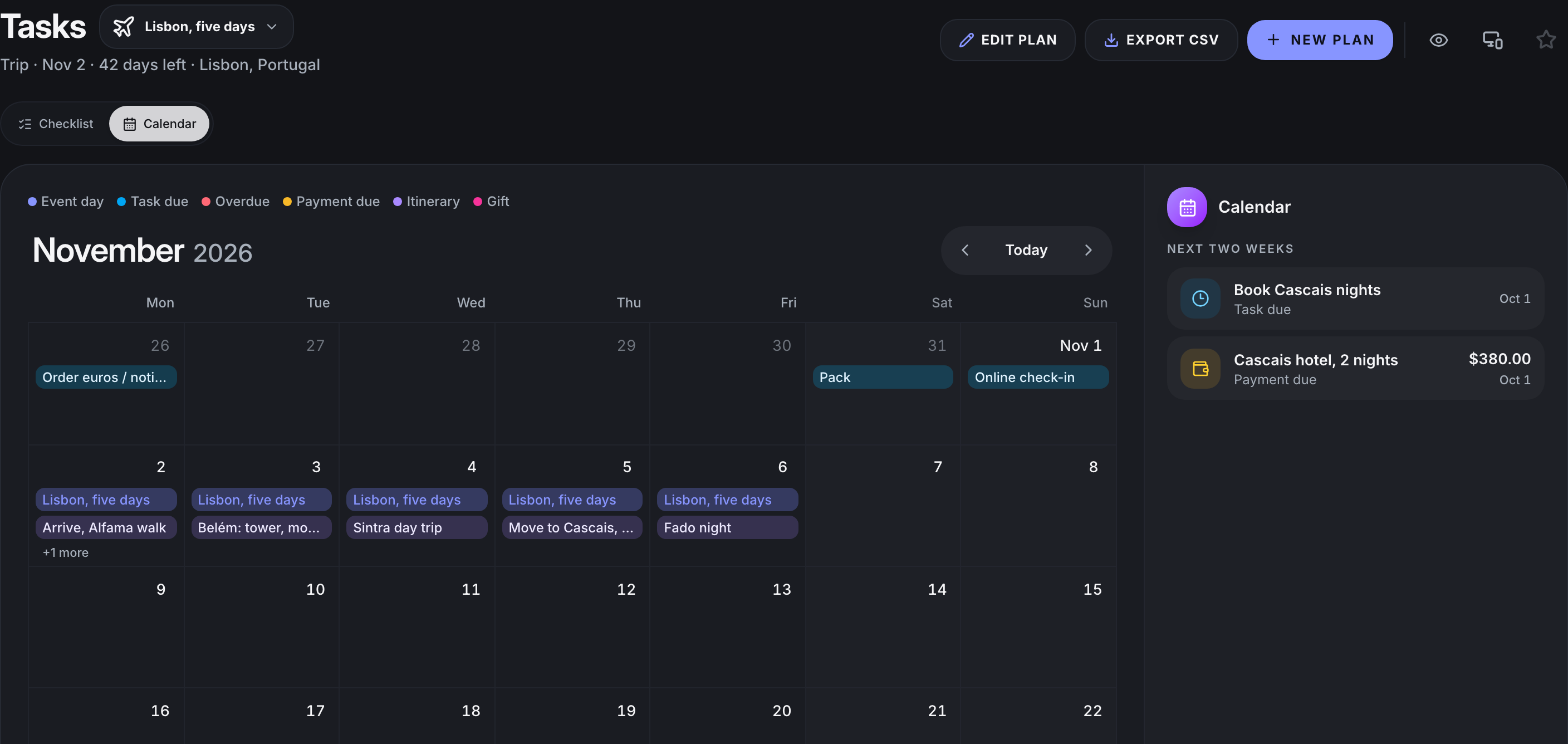Image resolution: width=1568 pixels, height=744 pixels.
Task: Click the devices display icon
Action: pos(1492,40)
